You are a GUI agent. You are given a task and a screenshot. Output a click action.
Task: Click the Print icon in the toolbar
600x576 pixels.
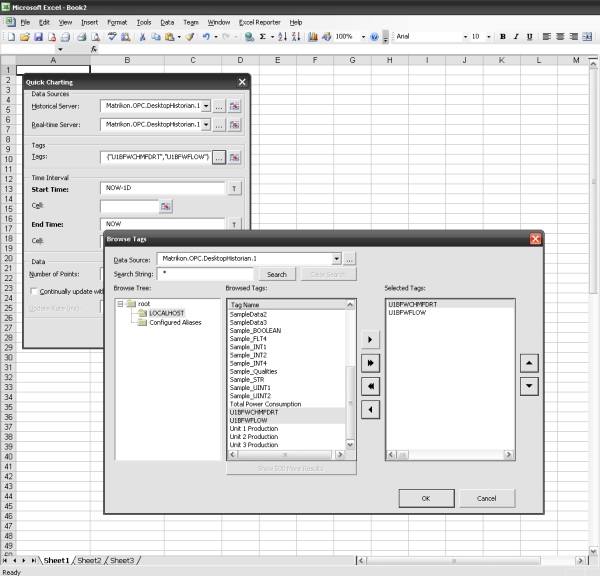point(82,37)
